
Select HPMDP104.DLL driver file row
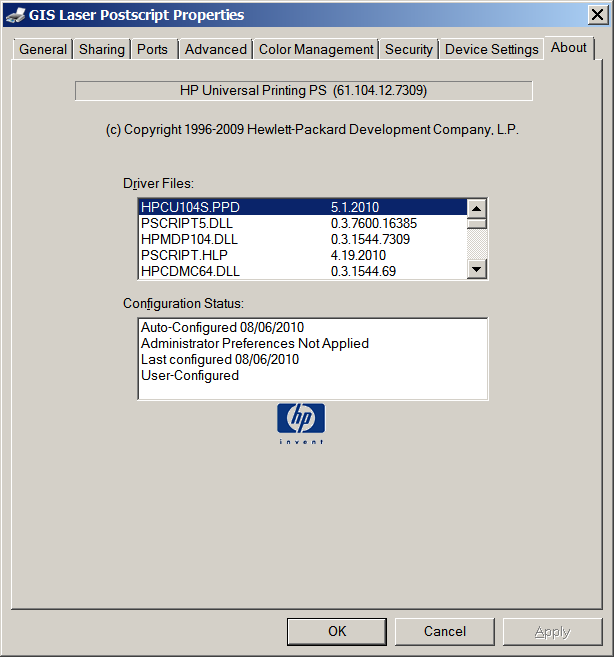(x=303, y=239)
